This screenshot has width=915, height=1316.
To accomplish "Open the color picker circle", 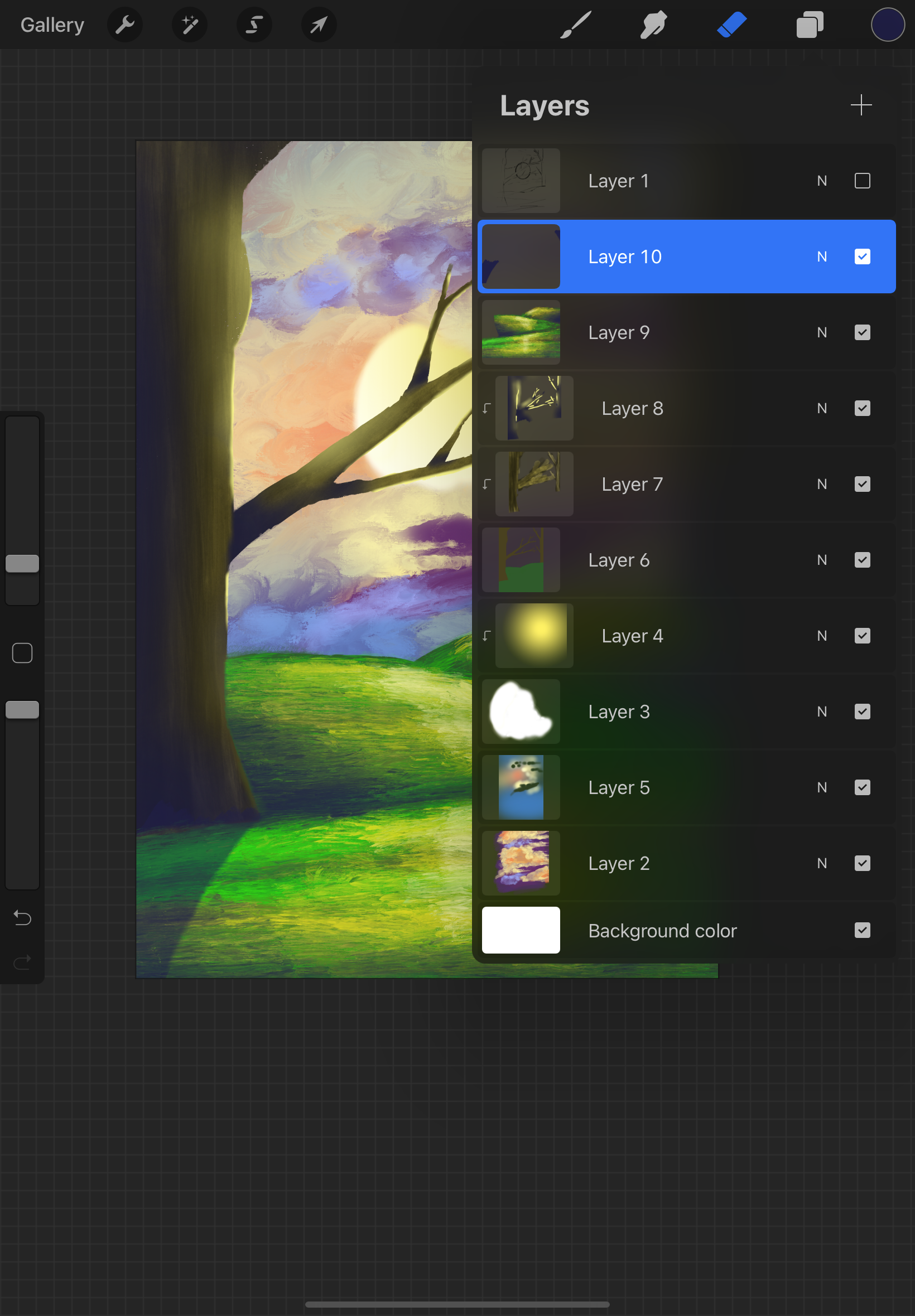I will (887, 24).
